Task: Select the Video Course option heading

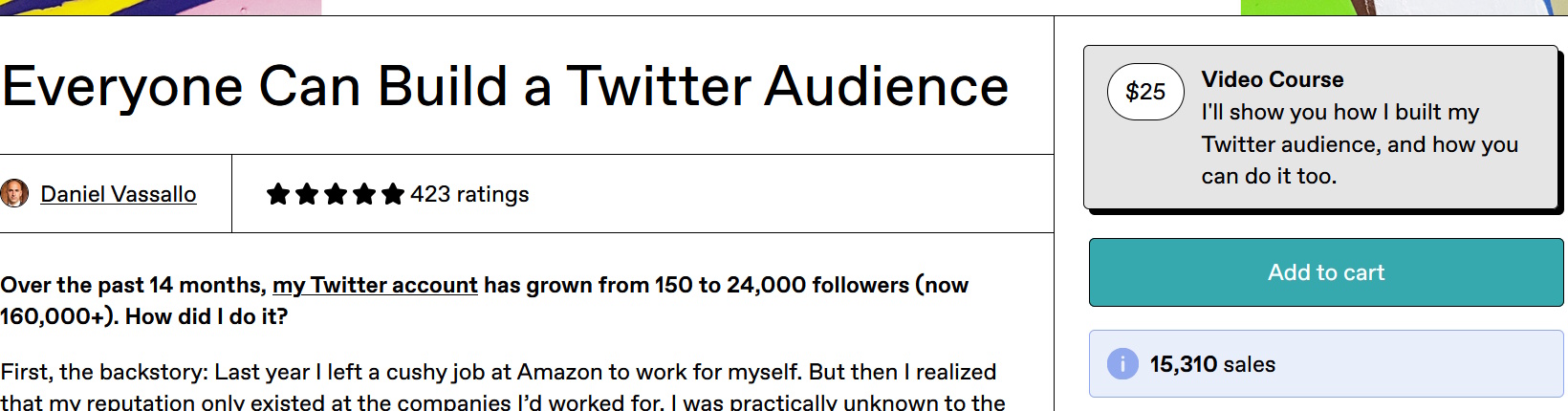Action: pyautogui.click(x=1273, y=79)
